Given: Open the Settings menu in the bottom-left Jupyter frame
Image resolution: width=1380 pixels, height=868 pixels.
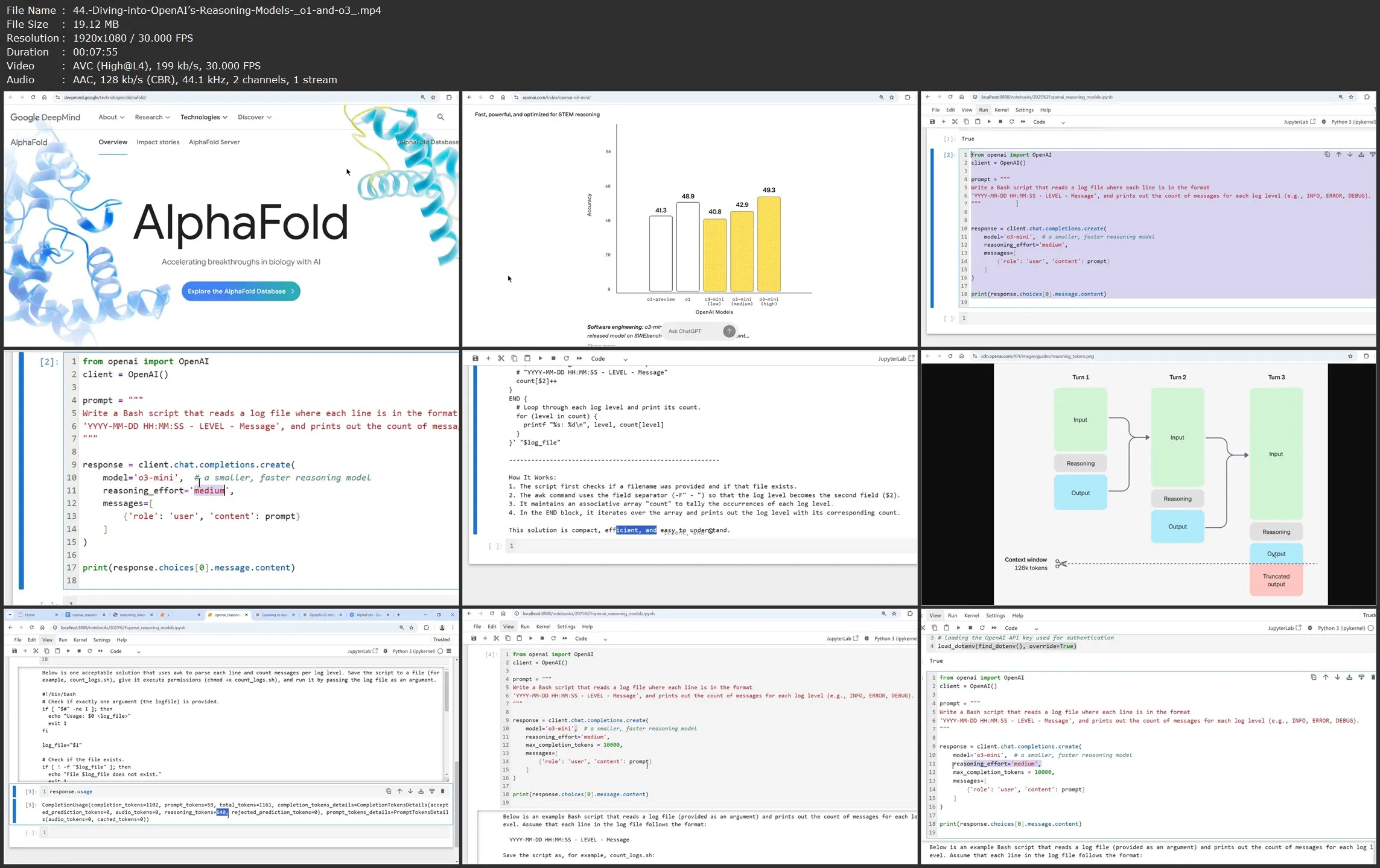Looking at the screenshot, I should [x=101, y=640].
